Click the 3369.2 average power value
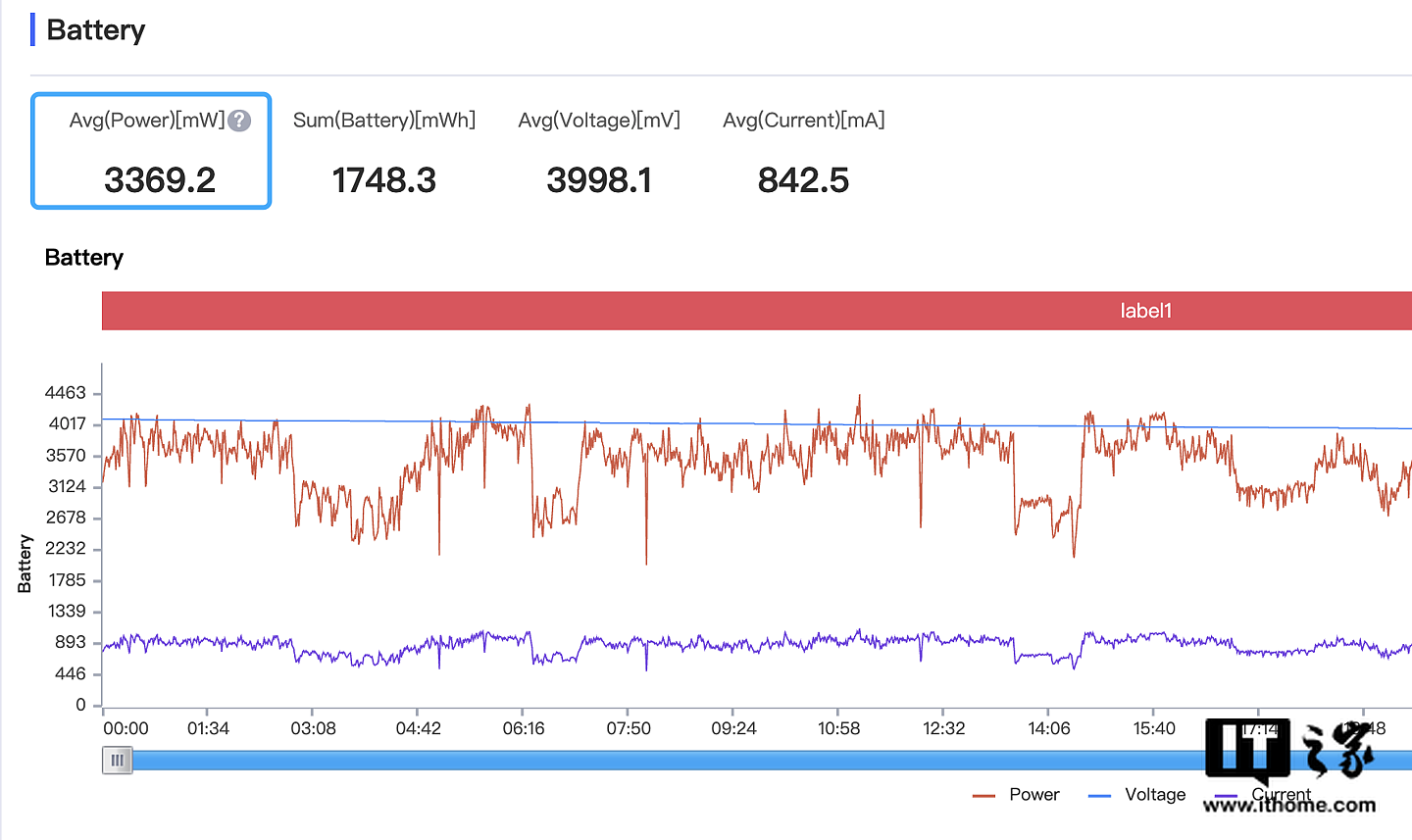This screenshot has width=1412, height=840. pyautogui.click(x=160, y=180)
